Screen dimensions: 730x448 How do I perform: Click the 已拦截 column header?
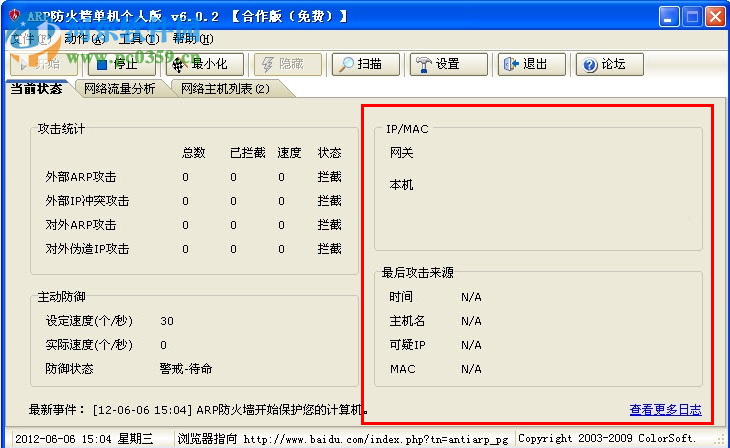pyautogui.click(x=248, y=153)
